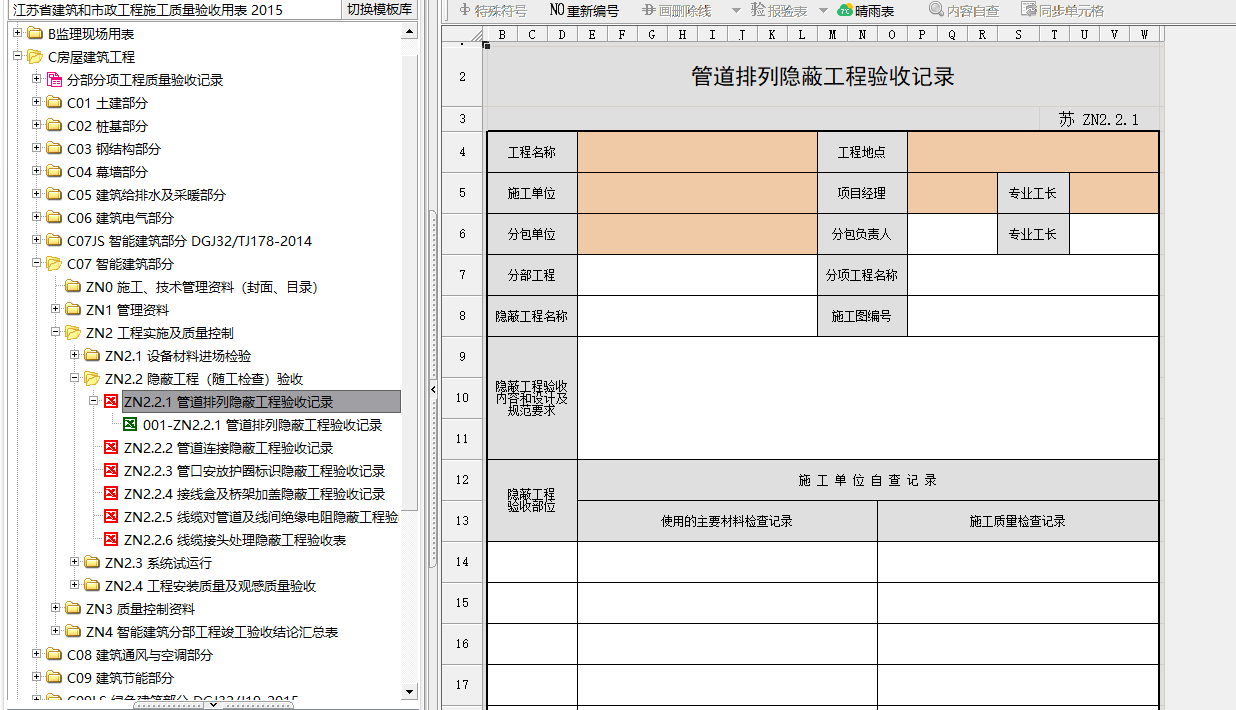
Task: Click the 画删除线 strikethrough icon
Action: tap(649, 11)
